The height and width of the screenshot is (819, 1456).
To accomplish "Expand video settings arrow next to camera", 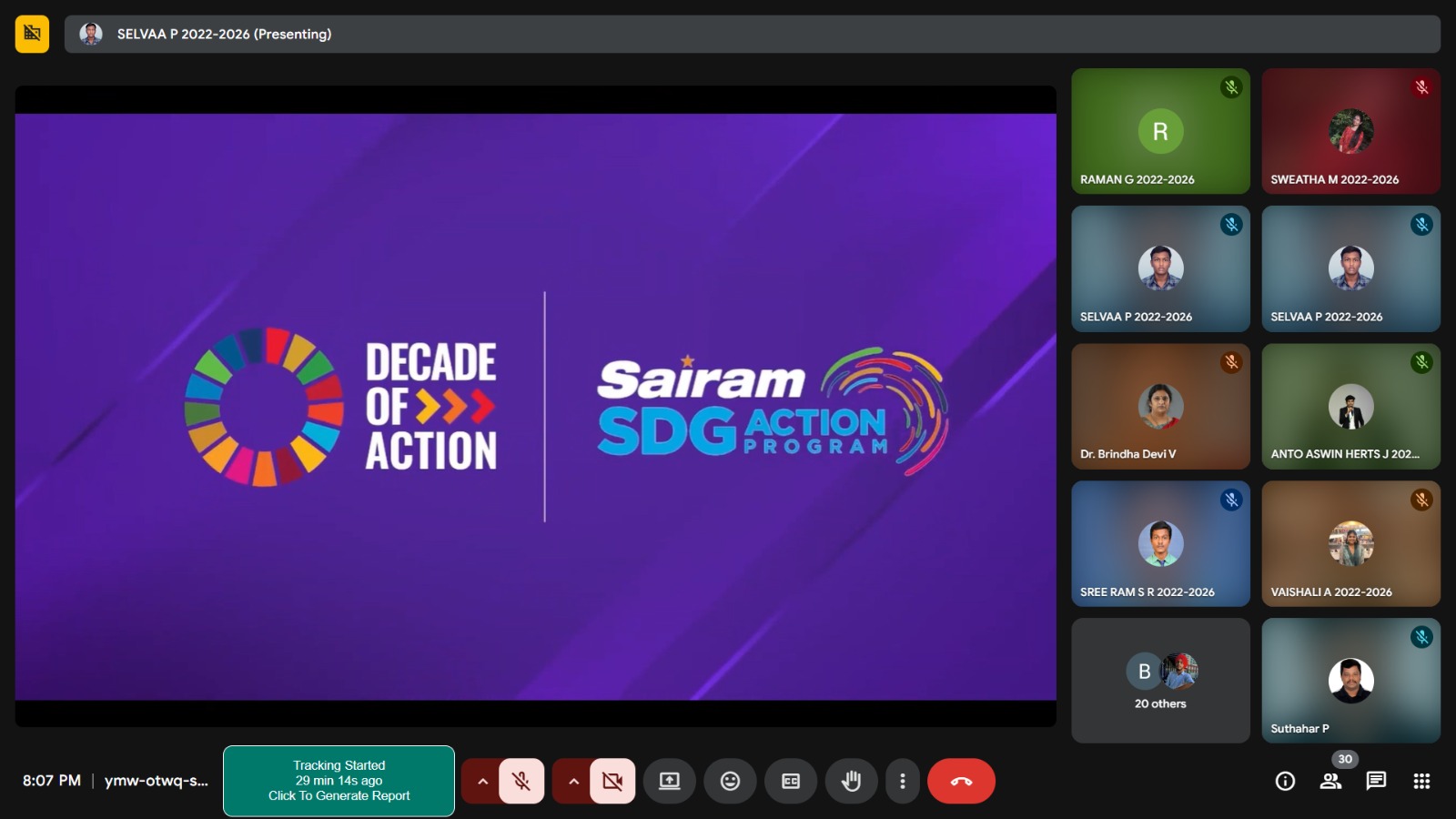I will 573,781.
